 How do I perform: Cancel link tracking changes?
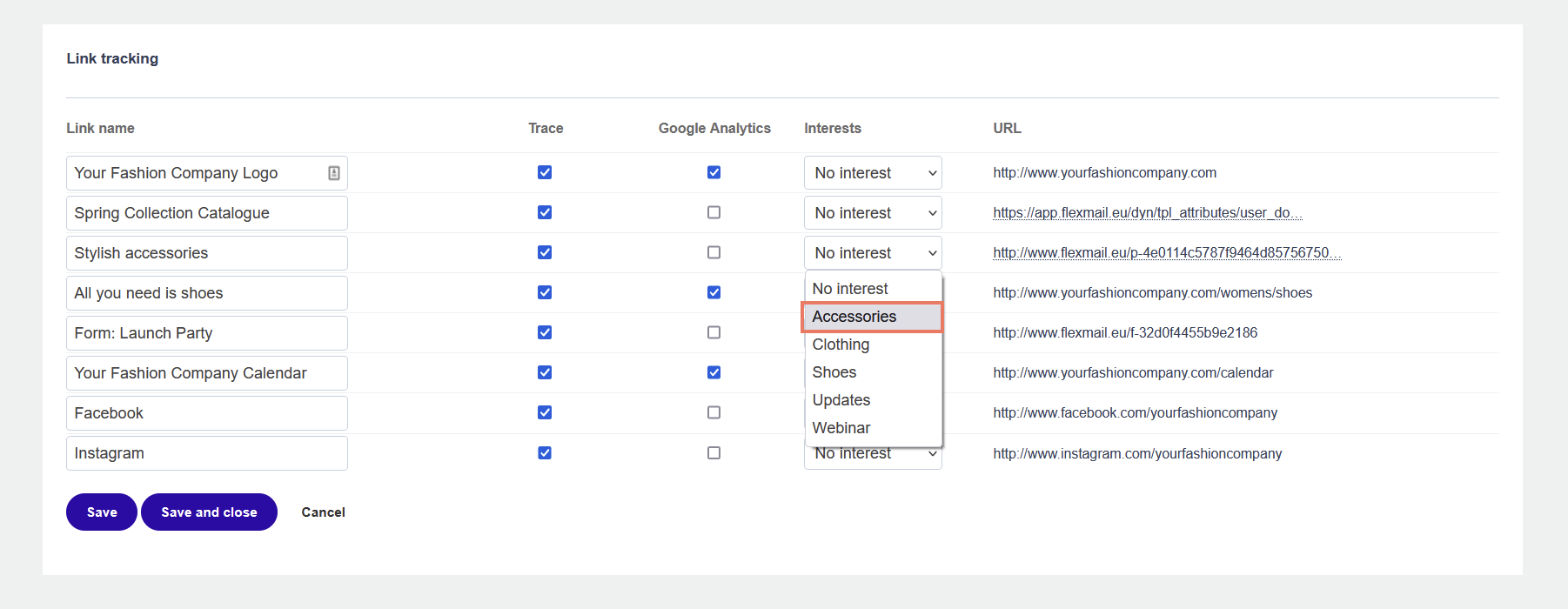[x=323, y=512]
